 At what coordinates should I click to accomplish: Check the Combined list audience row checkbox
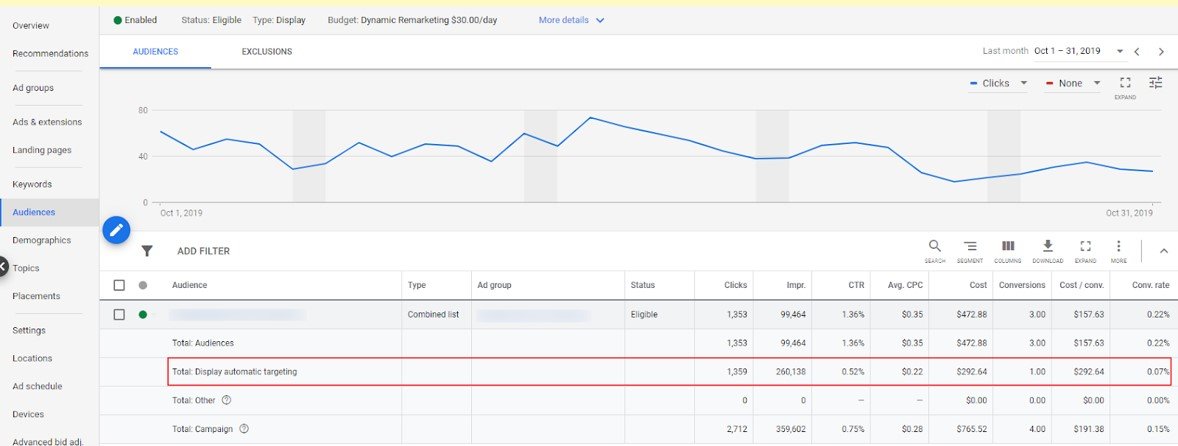(119, 314)
